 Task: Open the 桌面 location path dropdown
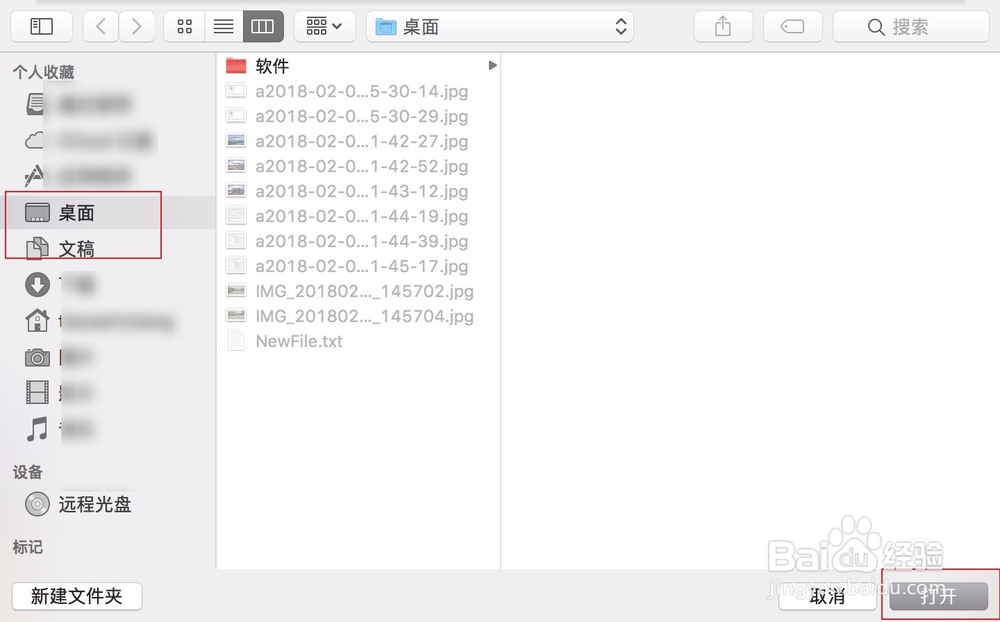point(499,26)
